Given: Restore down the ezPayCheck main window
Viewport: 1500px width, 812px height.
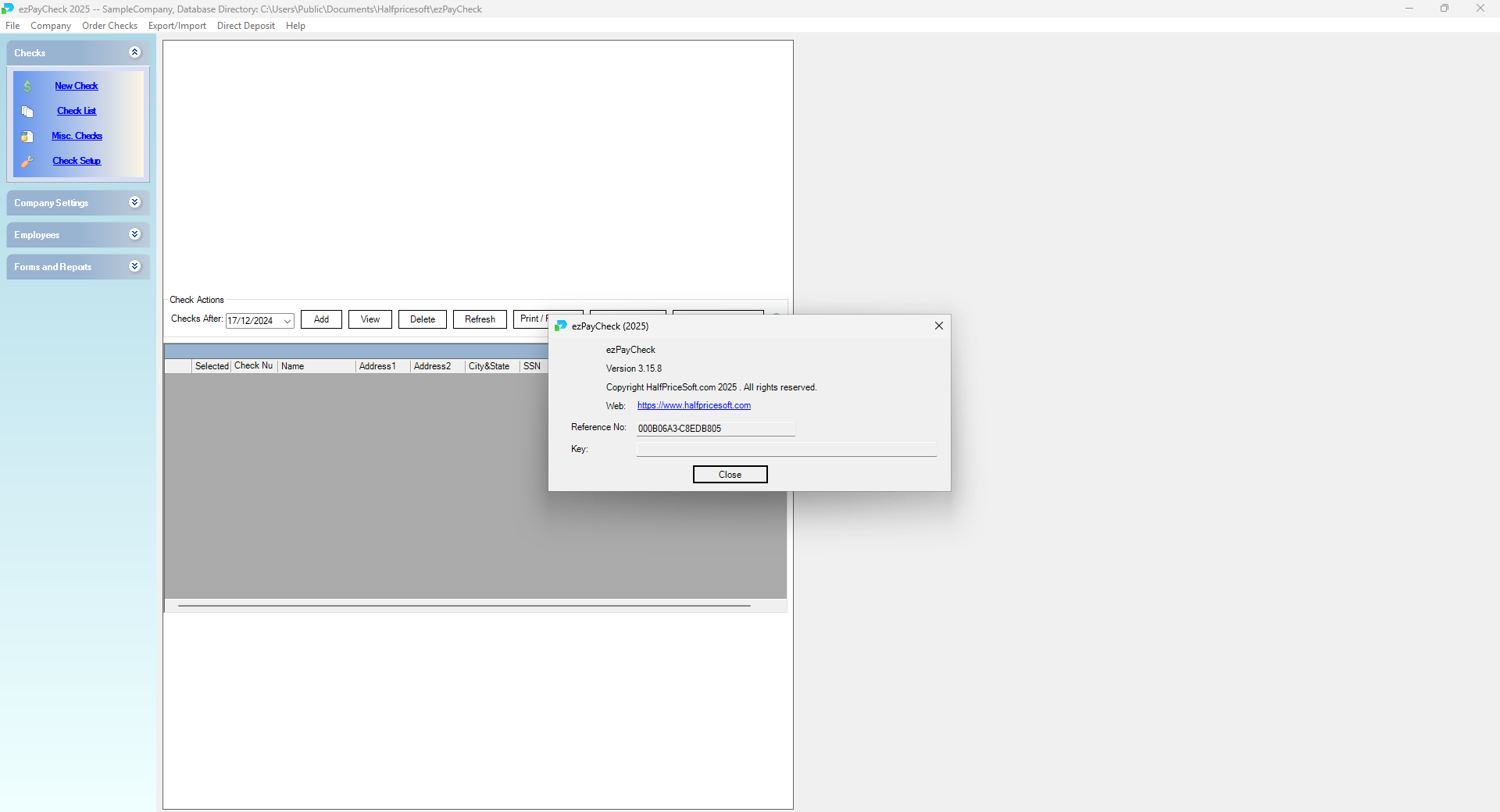Looking at the screenshot, I should (x=1445, y=9).
